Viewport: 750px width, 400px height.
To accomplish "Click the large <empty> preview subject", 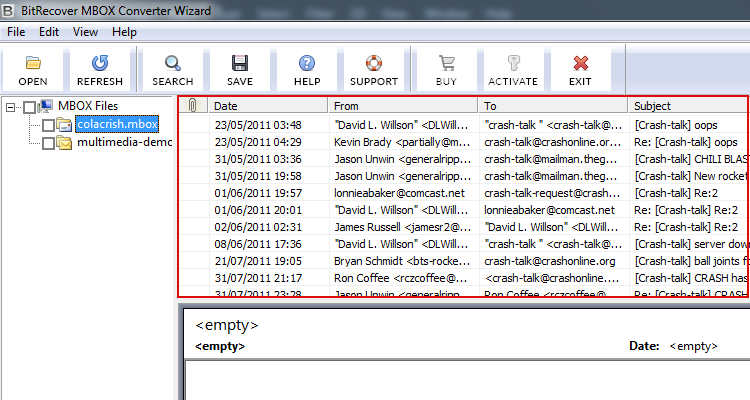I will [227, 325].
